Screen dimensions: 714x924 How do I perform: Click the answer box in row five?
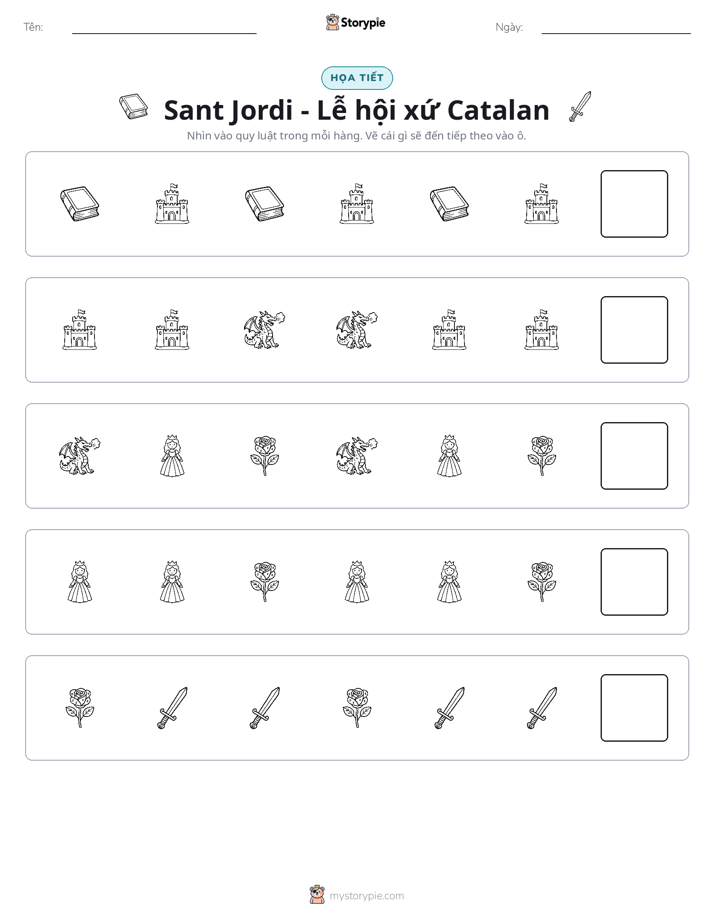point(634,708)
